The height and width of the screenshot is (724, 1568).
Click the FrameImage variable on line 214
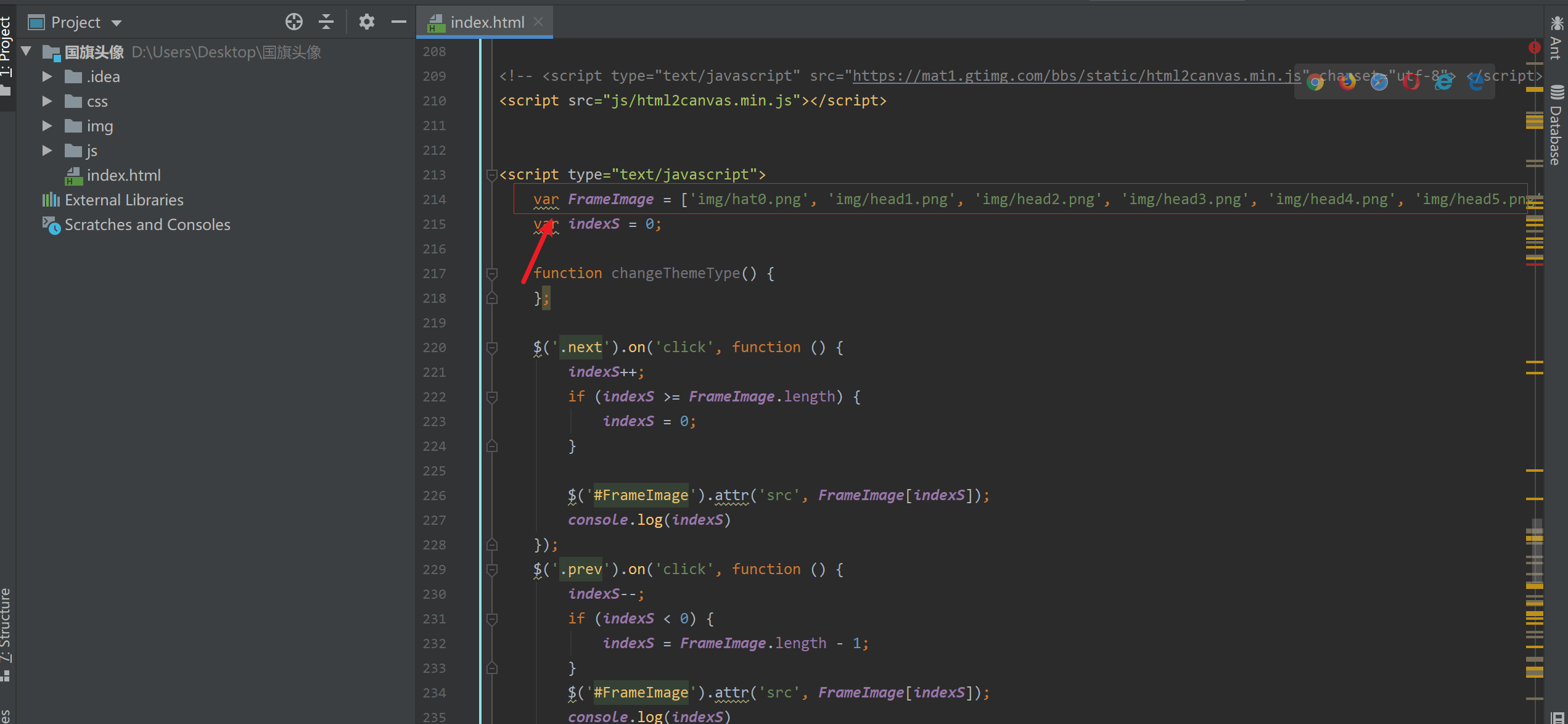click(x=610, y=199)
